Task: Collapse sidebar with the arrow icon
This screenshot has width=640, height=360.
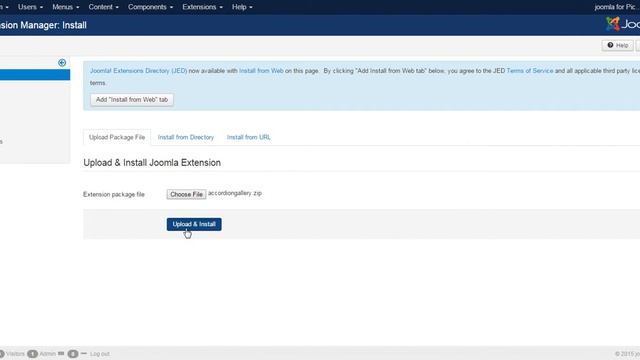Action: pyautogui.click(x=62, y=62)
